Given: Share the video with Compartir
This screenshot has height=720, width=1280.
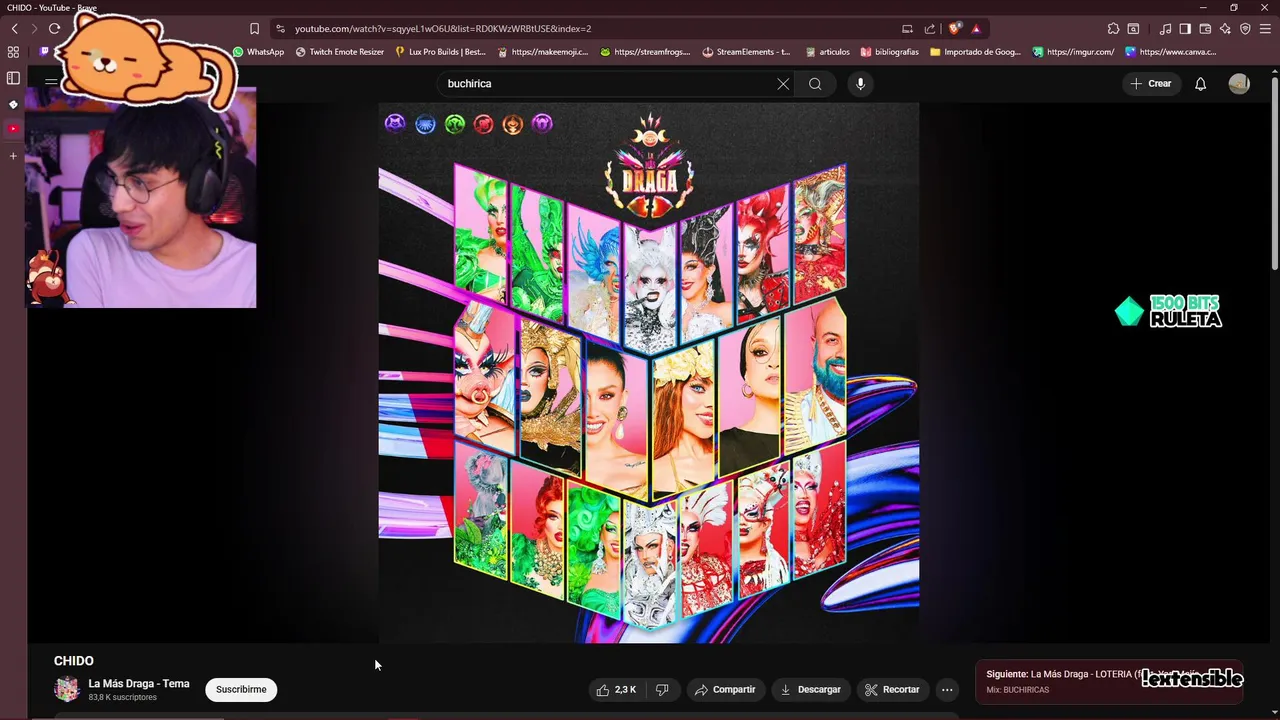Looking at the screenshot, I should click(725, 689).
